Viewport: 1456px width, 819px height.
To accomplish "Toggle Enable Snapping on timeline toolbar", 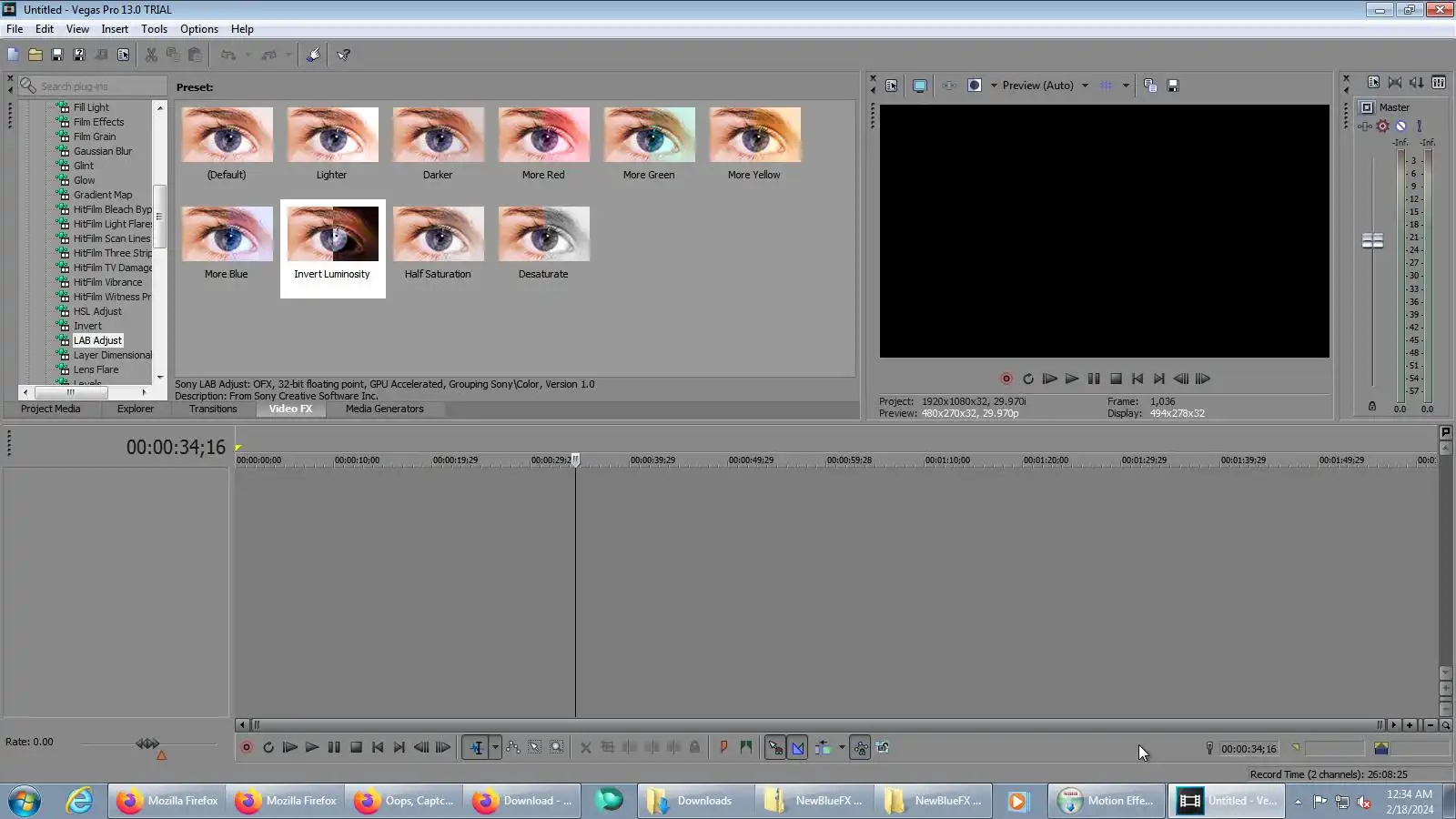I will pyautogui.click(x=775, y=748).
